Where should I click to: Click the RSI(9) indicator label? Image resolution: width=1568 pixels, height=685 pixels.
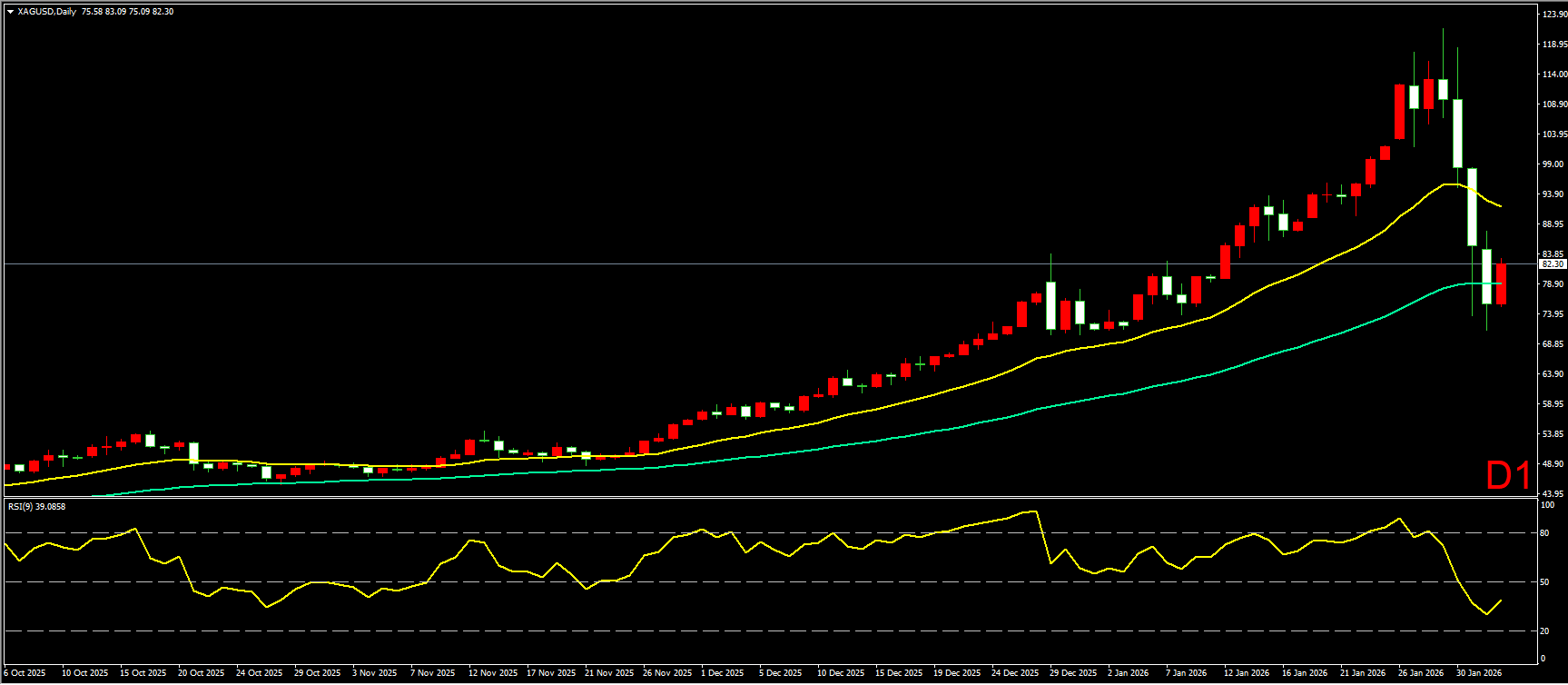point(36,506)
